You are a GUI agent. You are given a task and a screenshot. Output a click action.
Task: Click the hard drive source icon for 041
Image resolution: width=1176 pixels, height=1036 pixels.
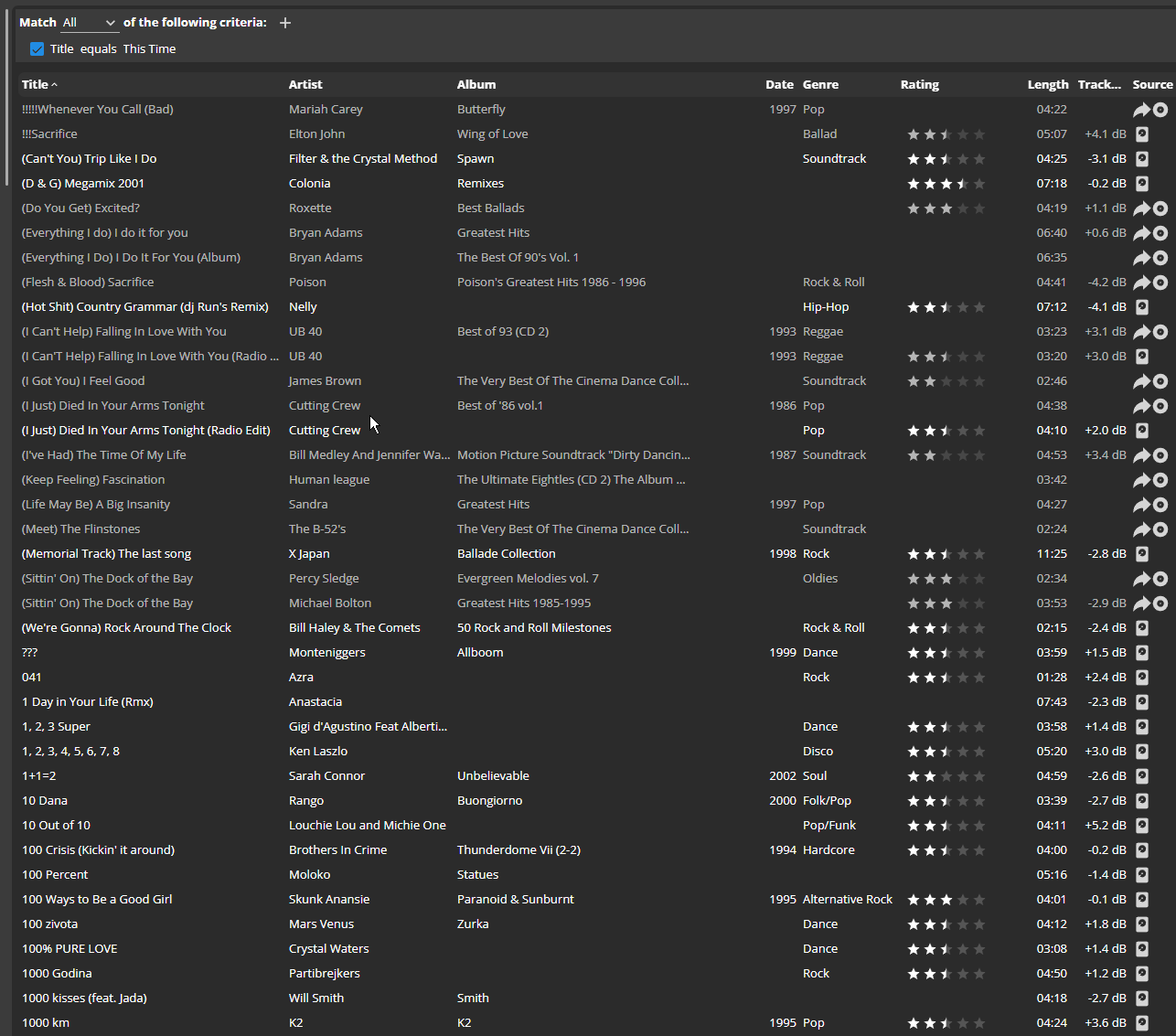point(1141,678)
